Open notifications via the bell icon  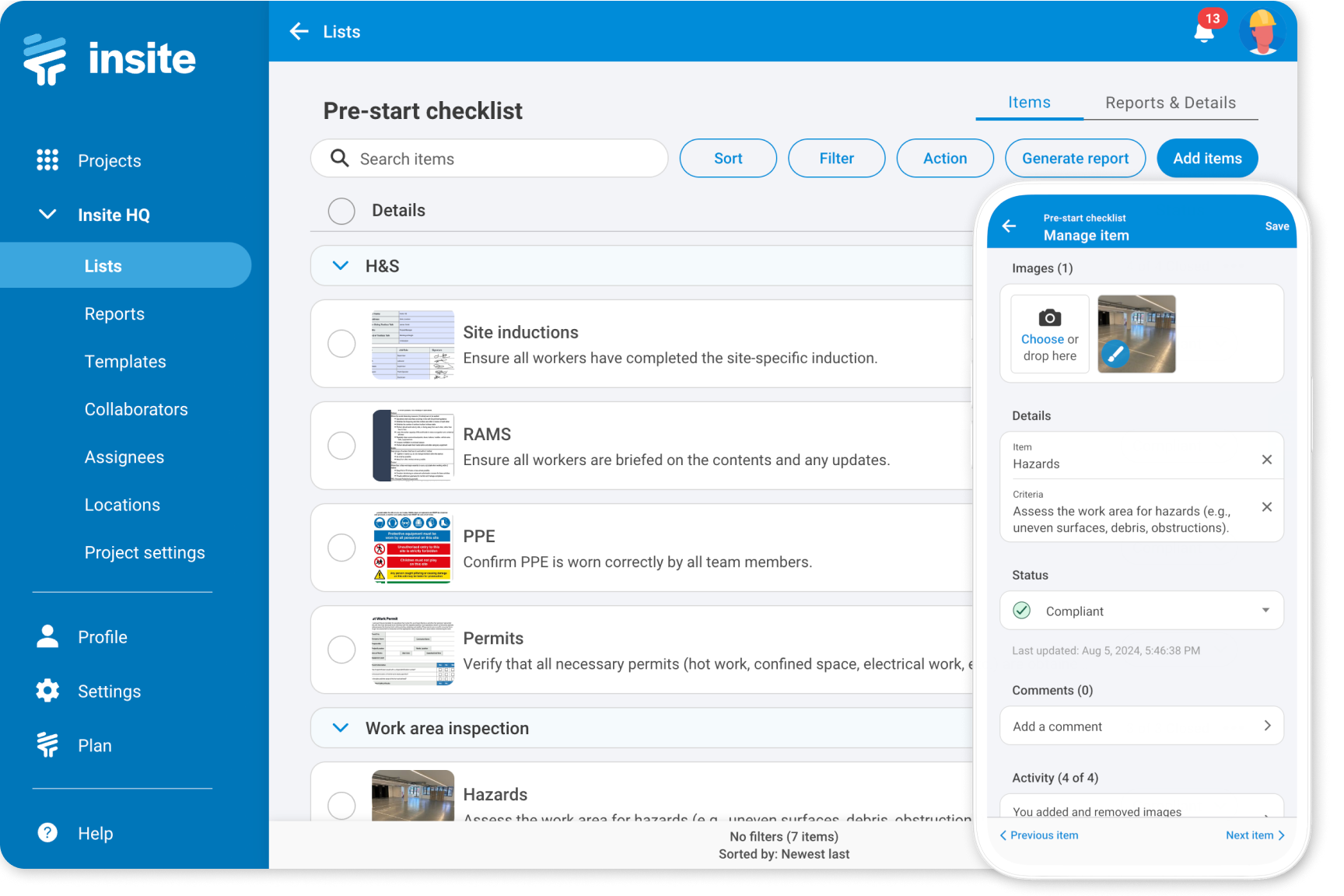tap(1202, 32)
